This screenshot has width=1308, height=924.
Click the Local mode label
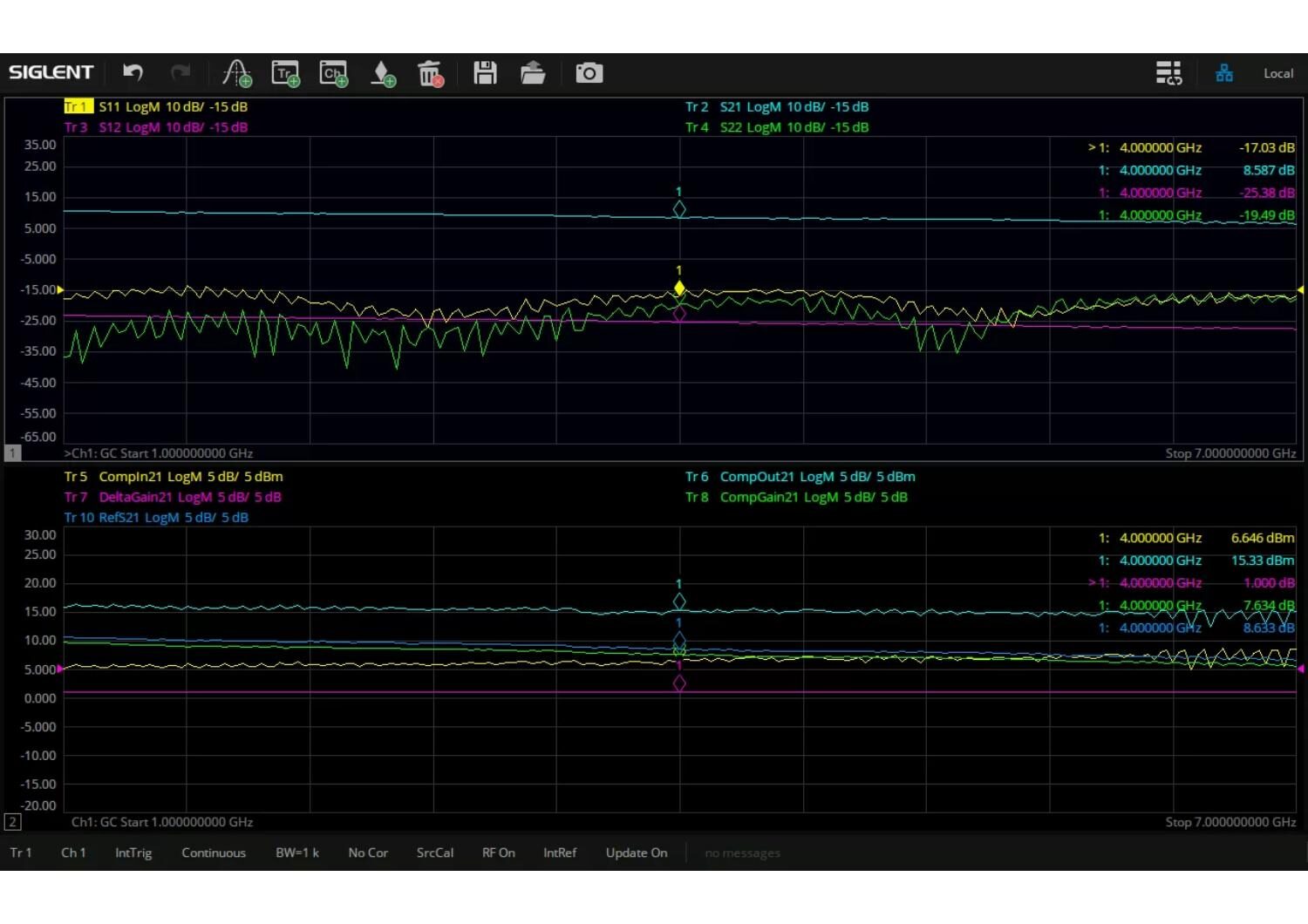(x=1278, y=73)
